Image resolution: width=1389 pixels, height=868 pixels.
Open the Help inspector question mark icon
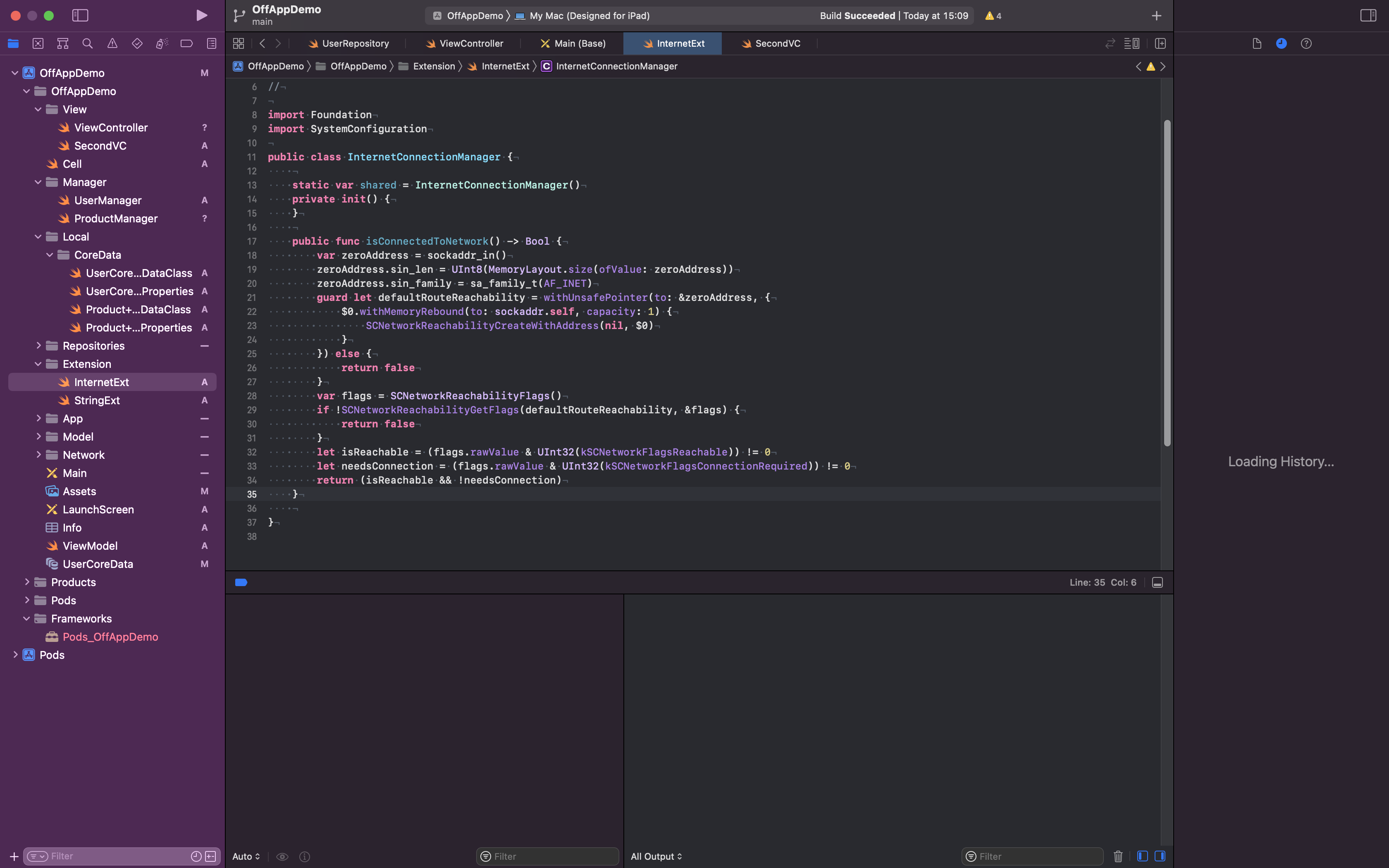(1306, 43)
